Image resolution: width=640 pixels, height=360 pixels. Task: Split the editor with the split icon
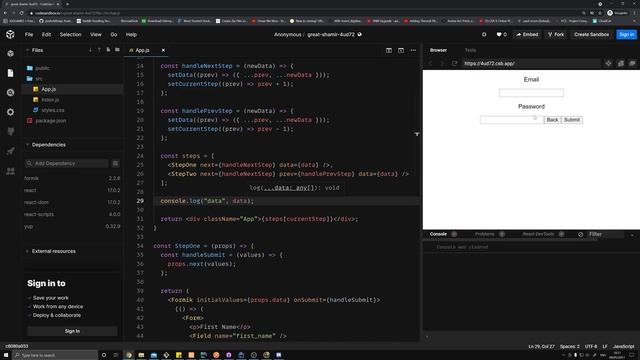[x=389, y=50]
